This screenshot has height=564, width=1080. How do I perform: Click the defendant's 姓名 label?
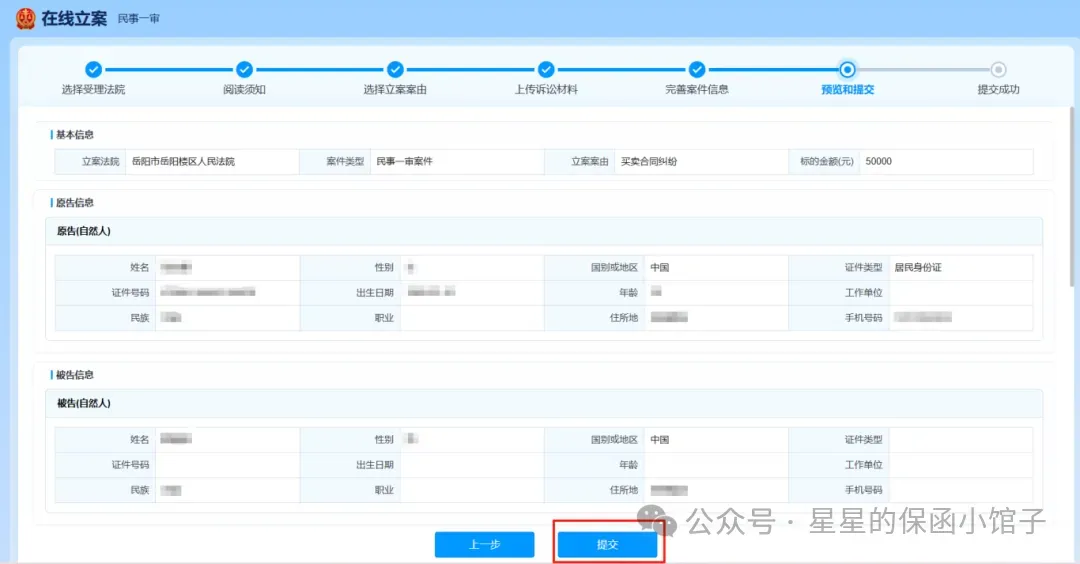(140, 440)
